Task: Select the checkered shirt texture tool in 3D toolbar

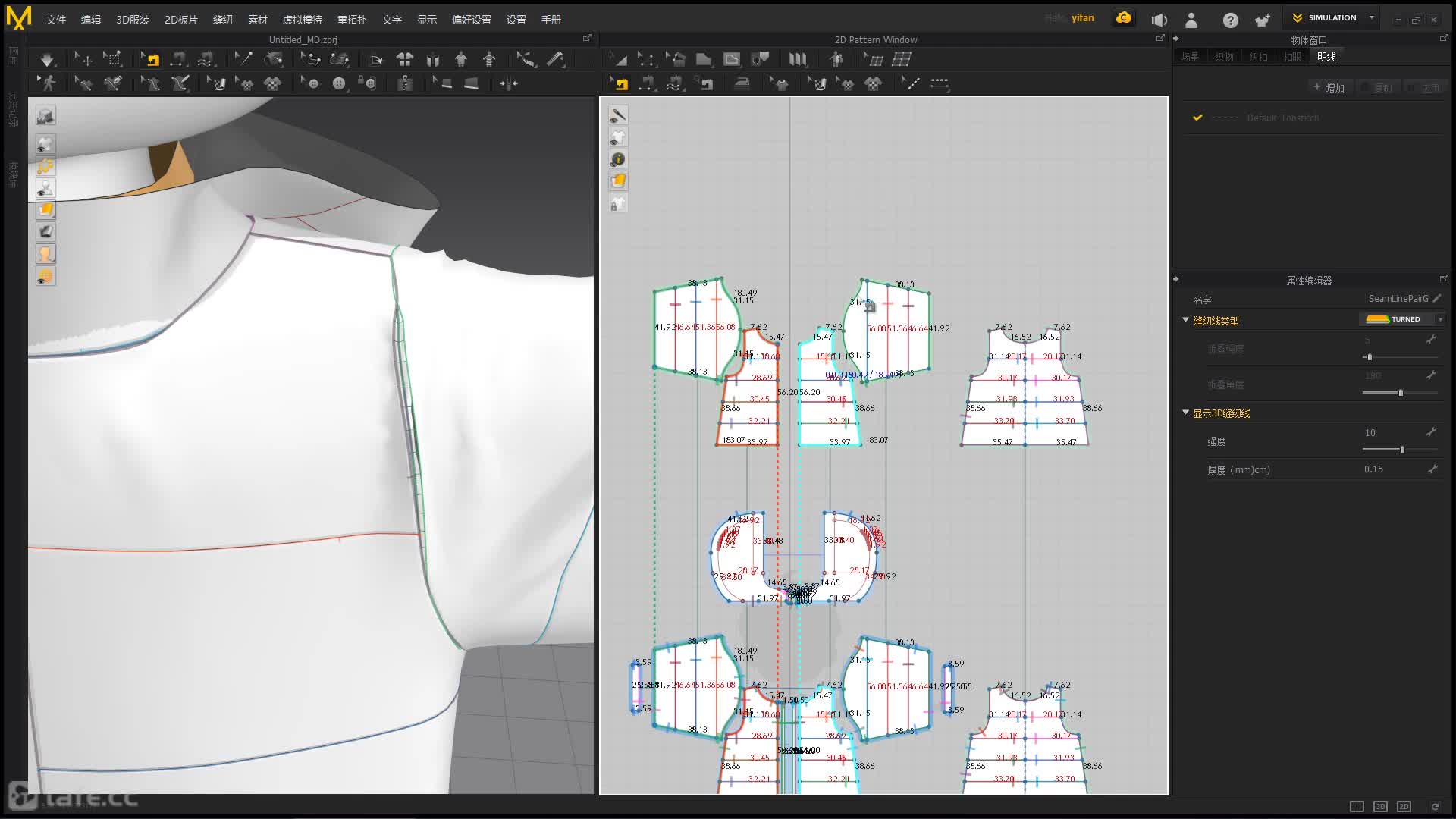Action: click(272, 83)
